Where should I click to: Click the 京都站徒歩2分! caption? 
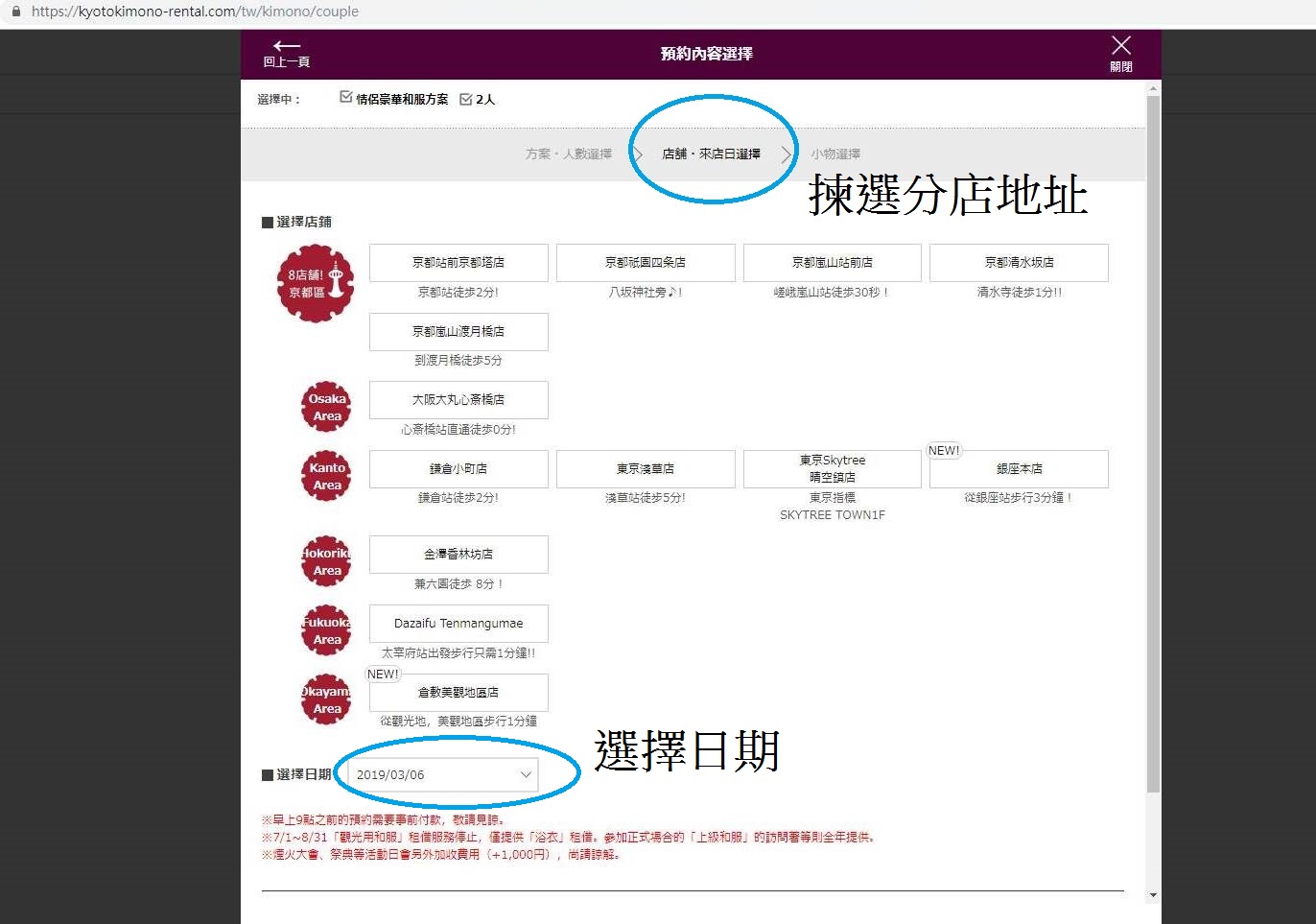(x=458, y=292)
